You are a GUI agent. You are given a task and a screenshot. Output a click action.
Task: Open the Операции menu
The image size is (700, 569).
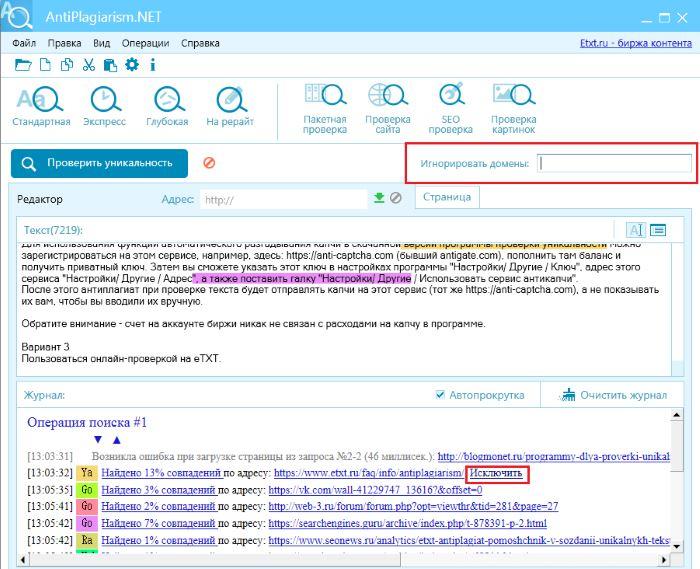coord(145,43)
